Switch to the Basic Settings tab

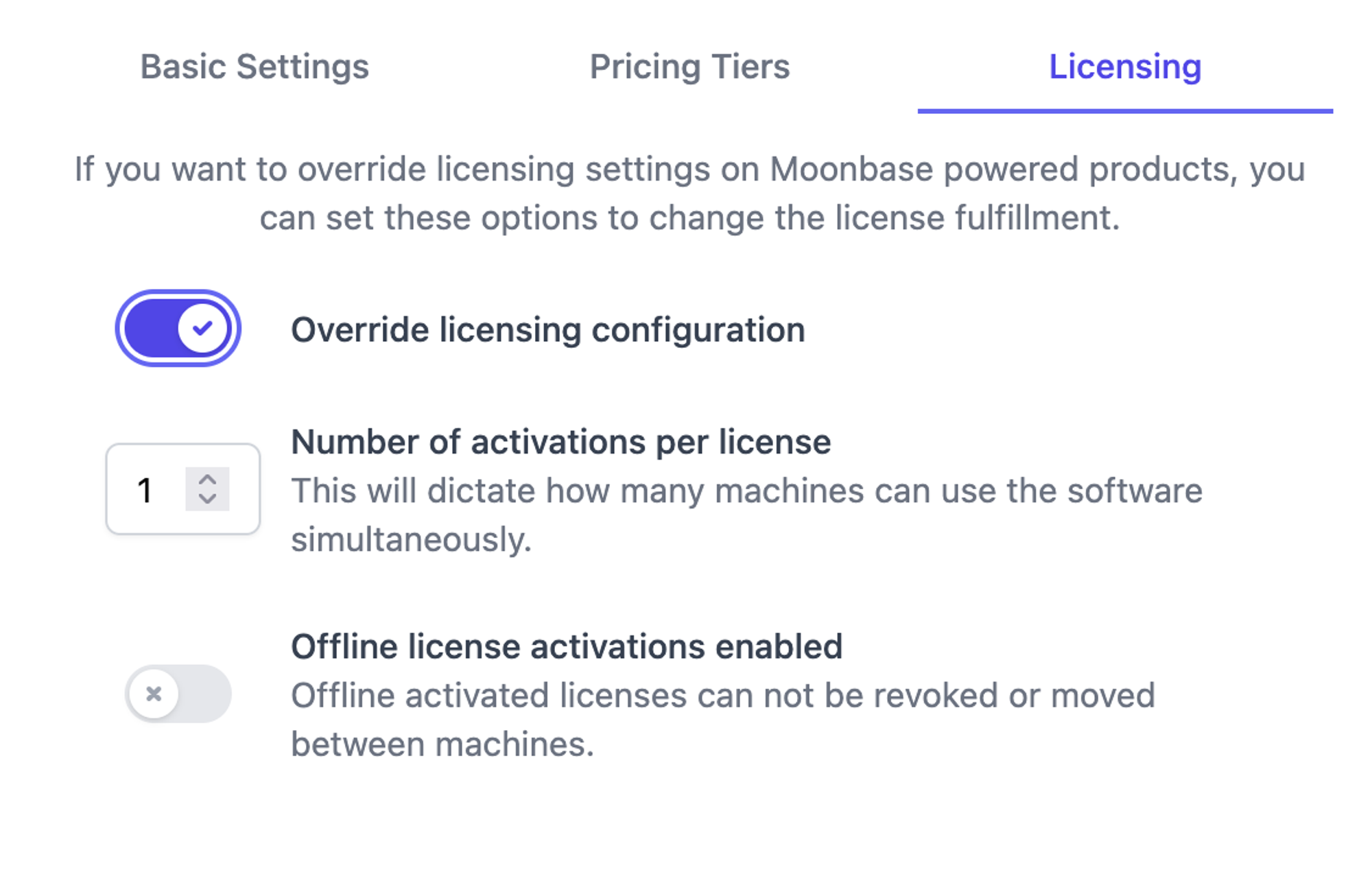[255, 67]
